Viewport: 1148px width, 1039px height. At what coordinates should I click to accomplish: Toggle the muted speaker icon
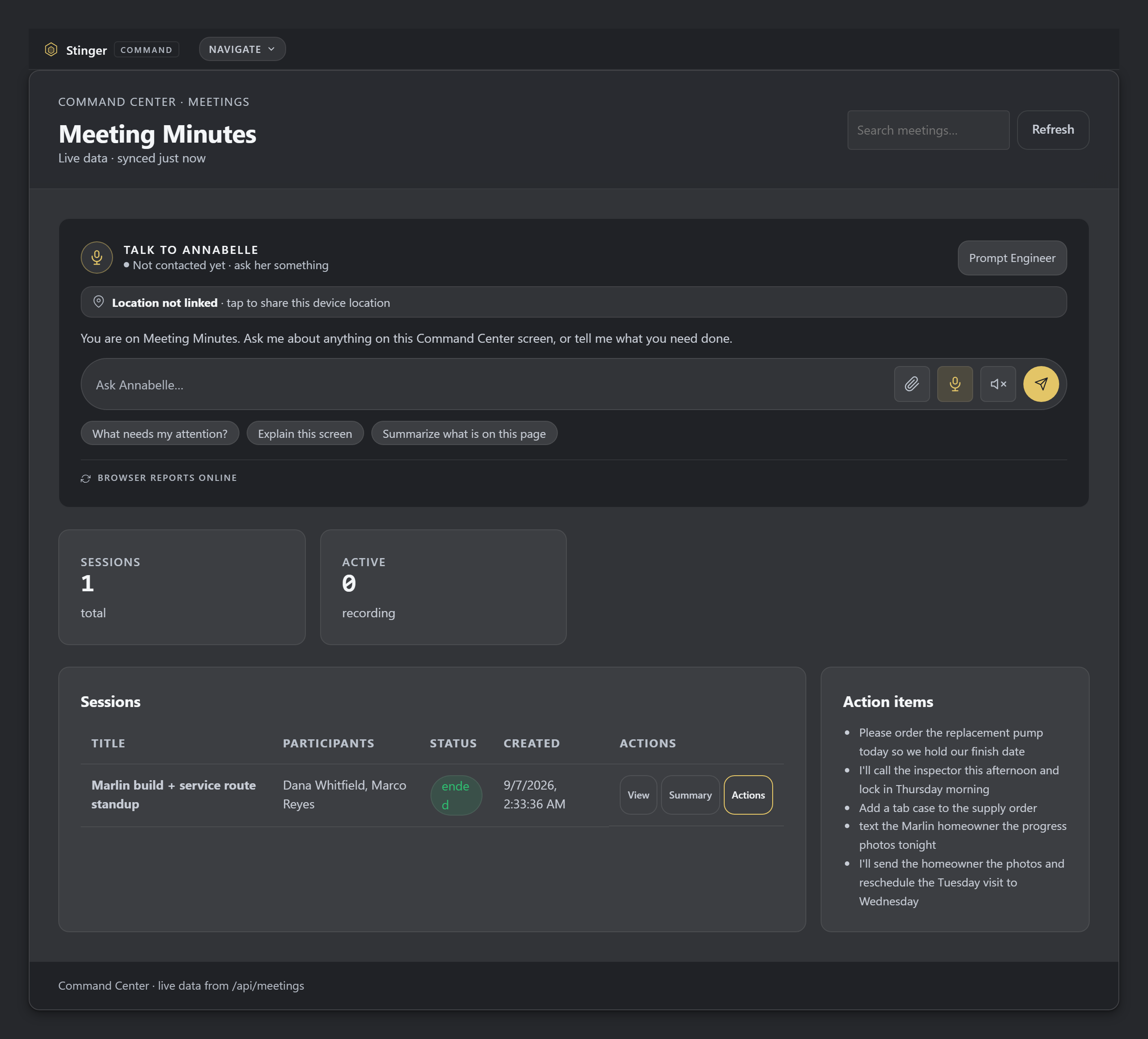click(998, 384)
